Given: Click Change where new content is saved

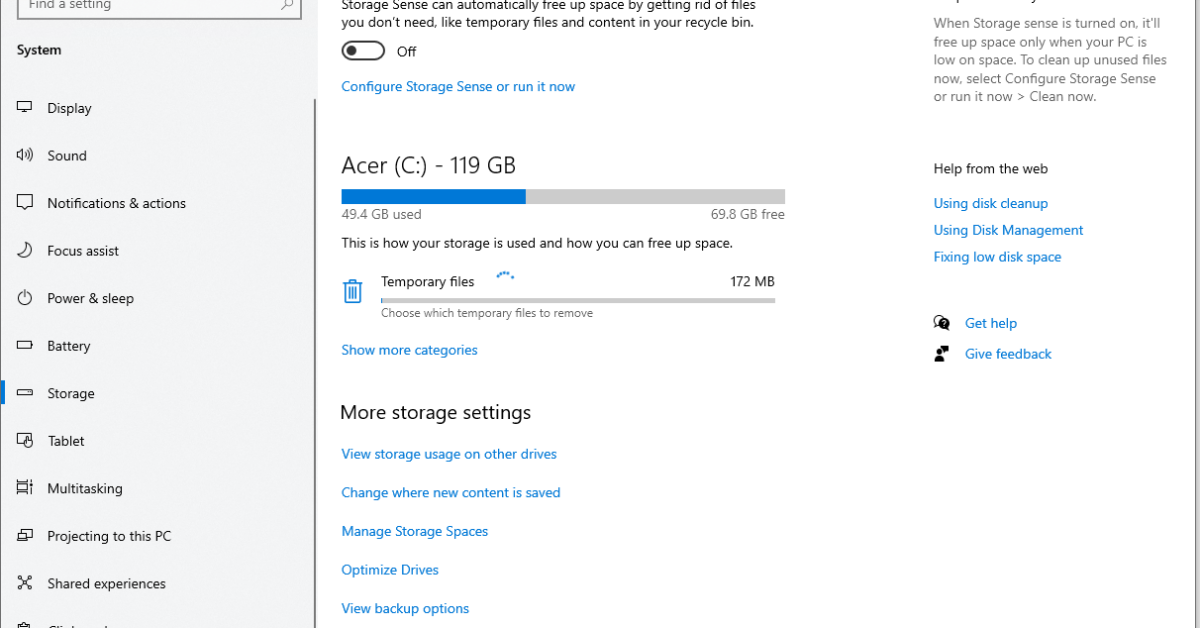Looking at the screenshot, I should 451,493.
